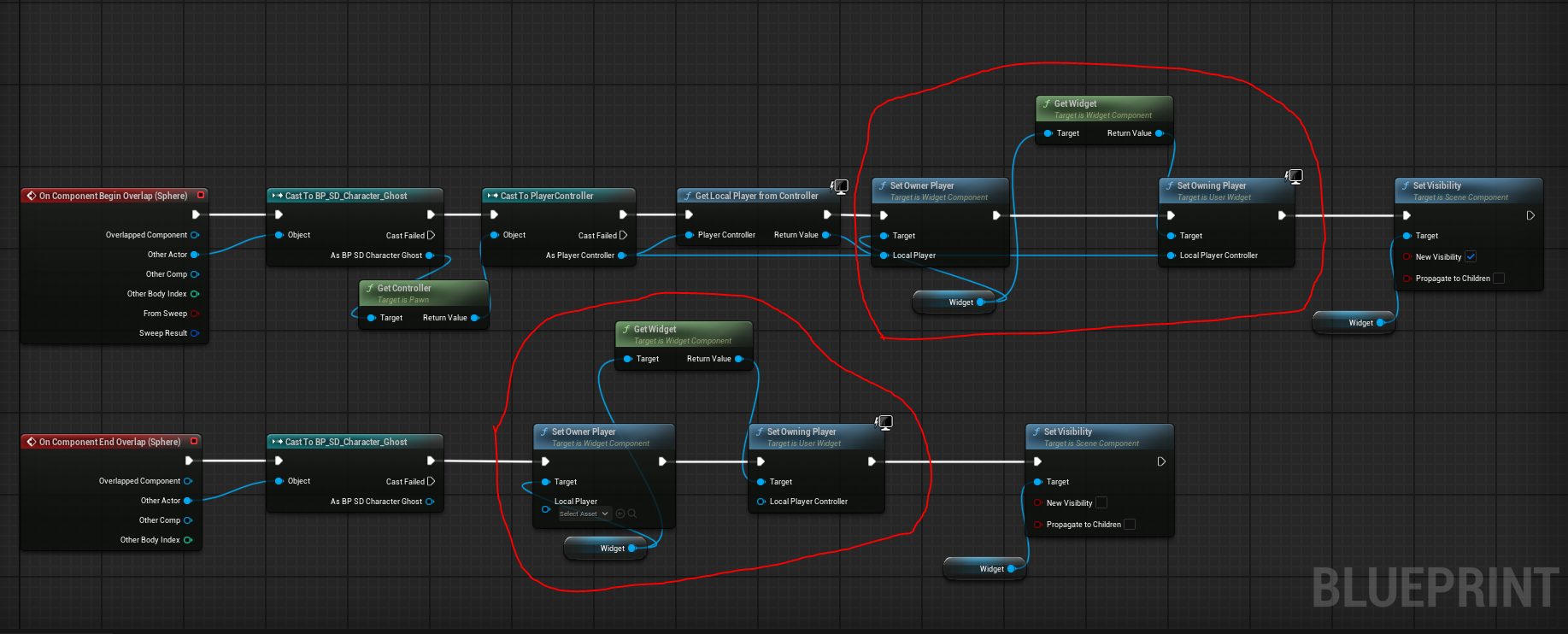
Task: Select the On Component End Overlap (Sphere) event header
Action: coord(109,442)
